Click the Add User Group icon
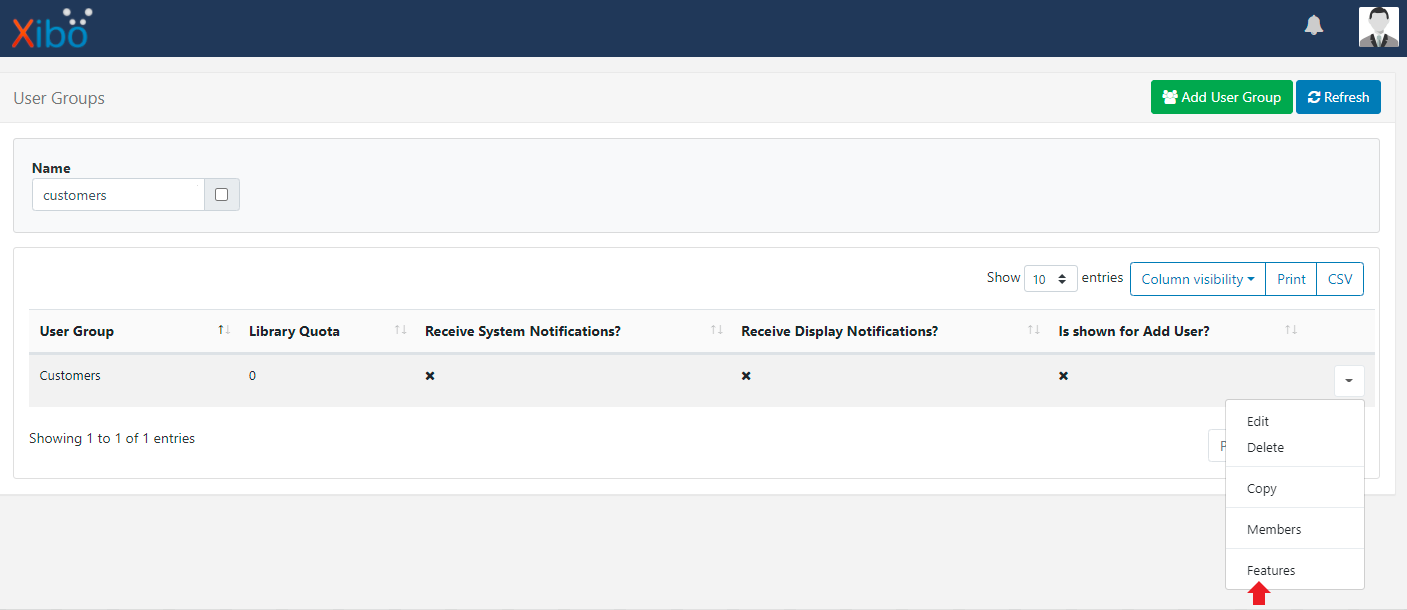This screenshot has width=1407, height=610. coord(1172,97)
